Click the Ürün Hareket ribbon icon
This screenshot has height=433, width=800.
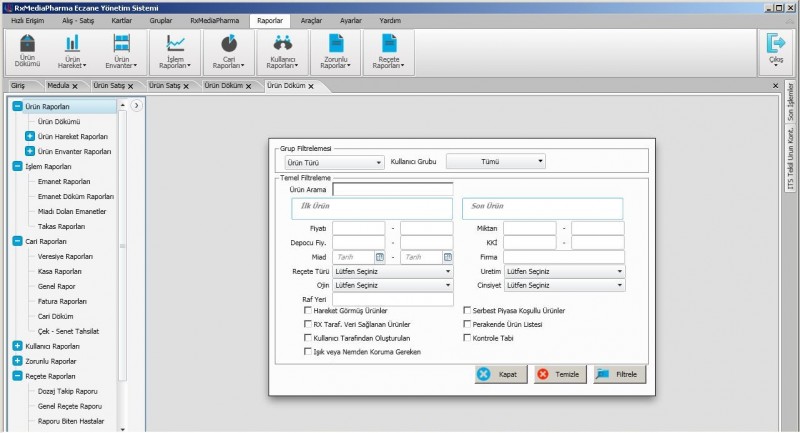click(x=72, y=44)
